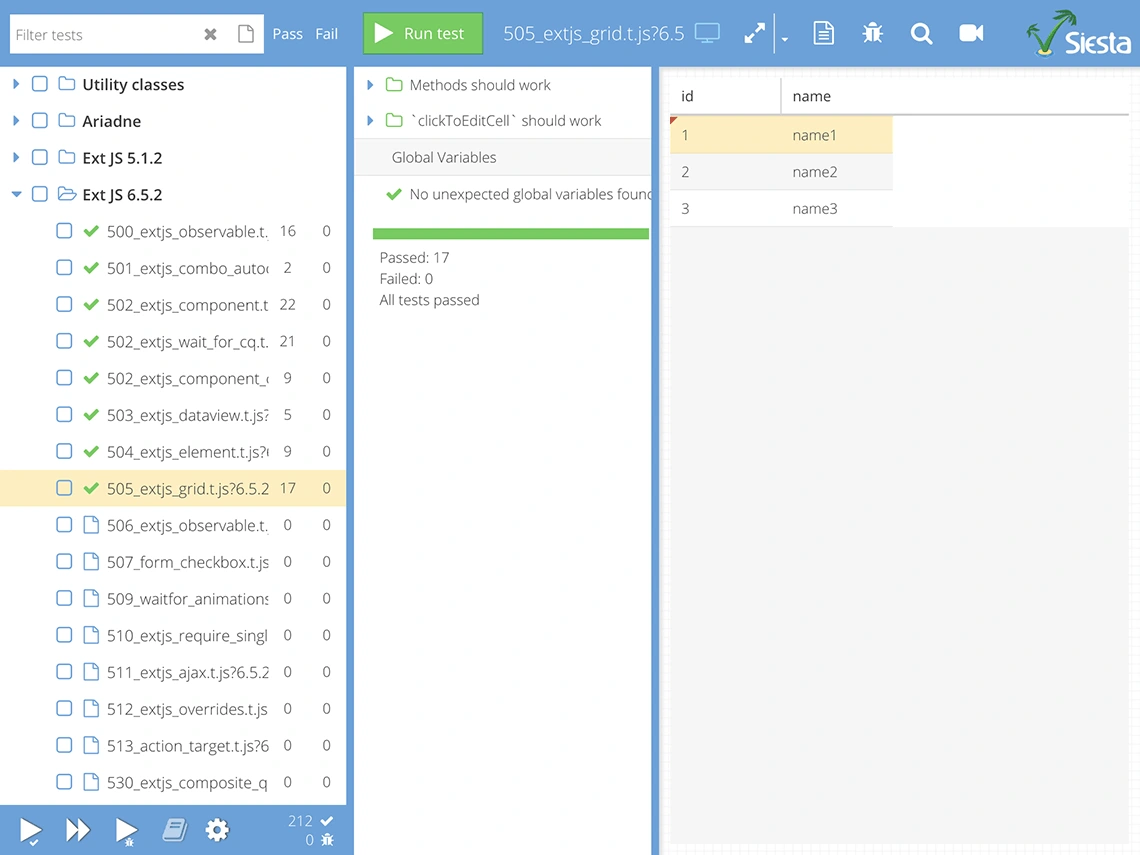Collapse the Ext JS 6.5.2 tree node

pos(16,194)
